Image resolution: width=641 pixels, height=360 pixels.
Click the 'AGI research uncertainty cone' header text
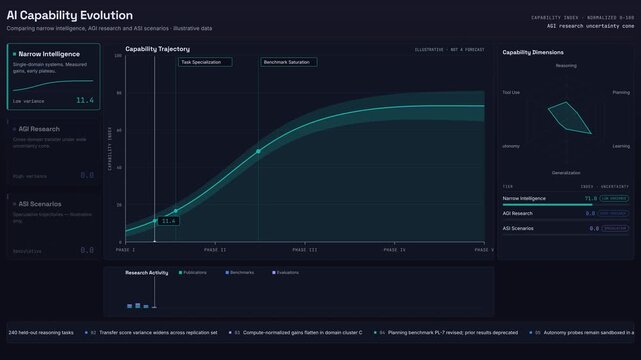591,26
